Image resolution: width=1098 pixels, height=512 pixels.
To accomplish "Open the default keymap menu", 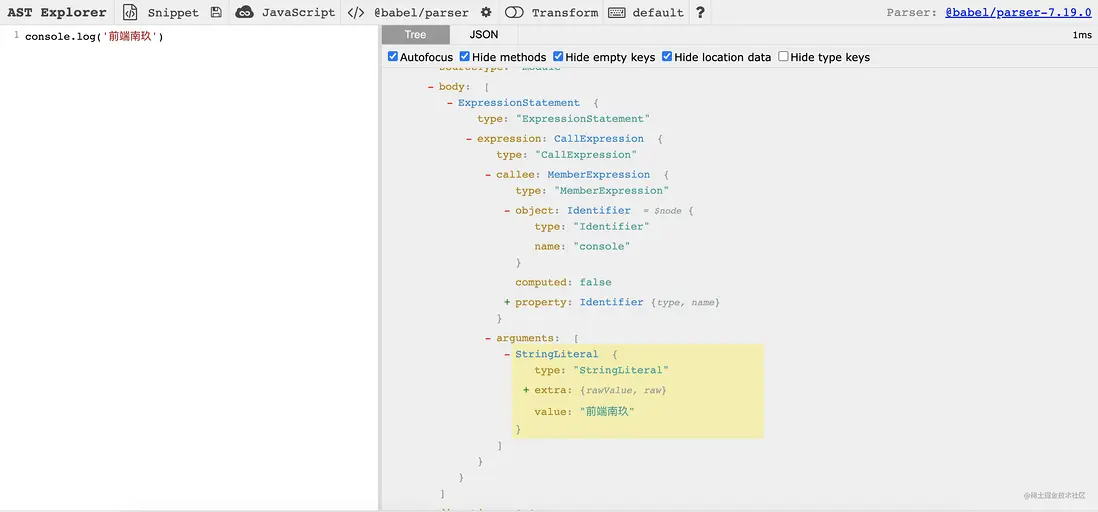I will (658, 13).
